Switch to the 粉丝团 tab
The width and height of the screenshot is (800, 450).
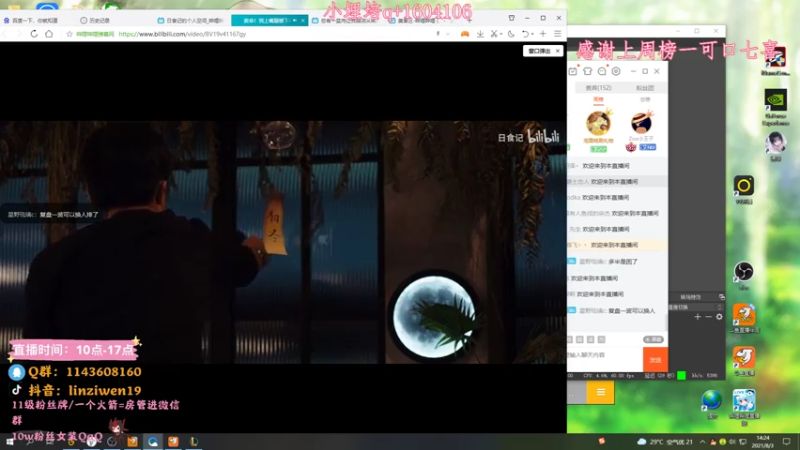tap(645, 88)
